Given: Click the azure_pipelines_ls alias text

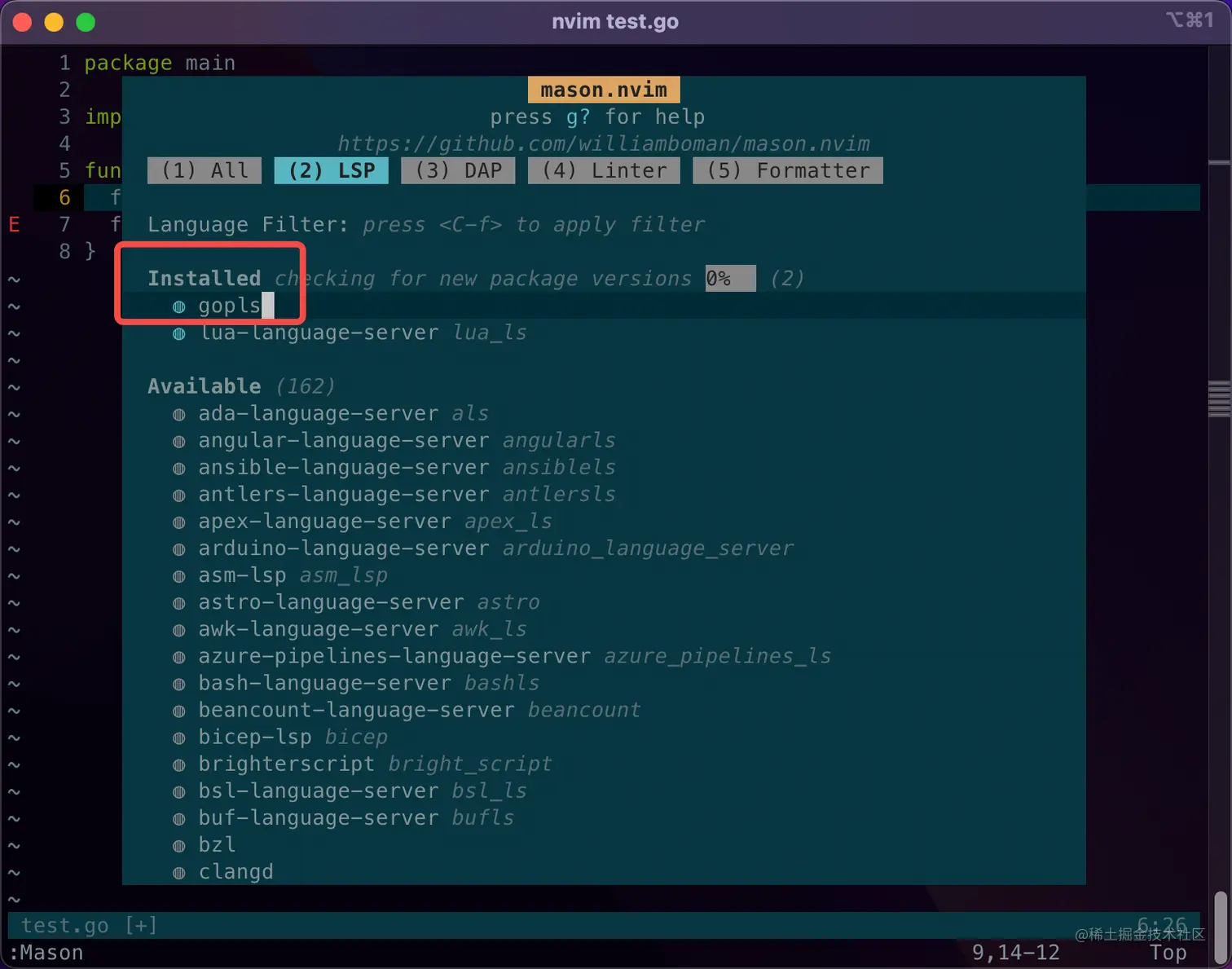Looking at the screenshot, I should (x=718, y=657).
